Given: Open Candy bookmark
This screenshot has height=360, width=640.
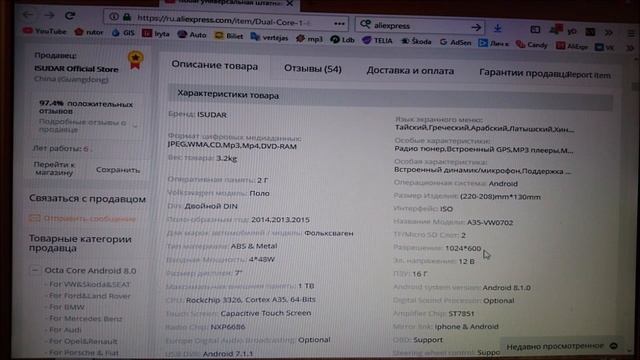Looking at the screenshot, I should click(531, 44).
